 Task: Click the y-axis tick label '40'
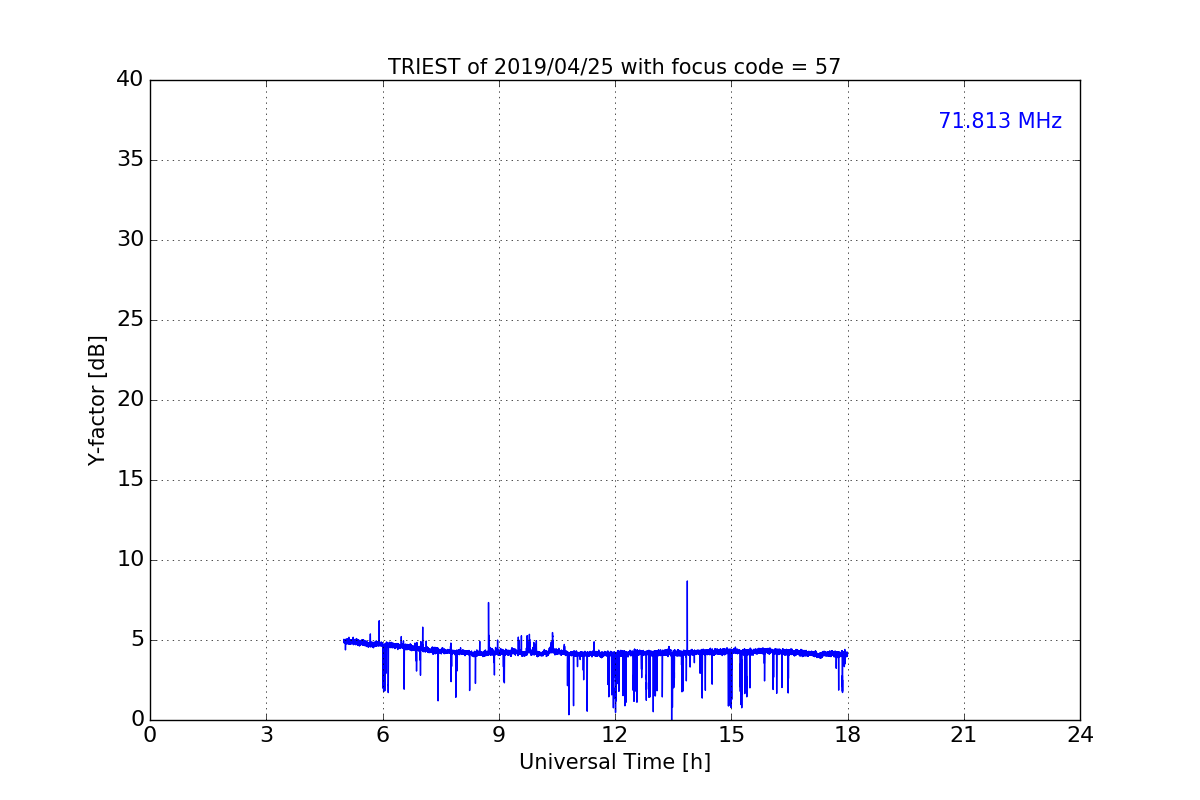point(130,80)
